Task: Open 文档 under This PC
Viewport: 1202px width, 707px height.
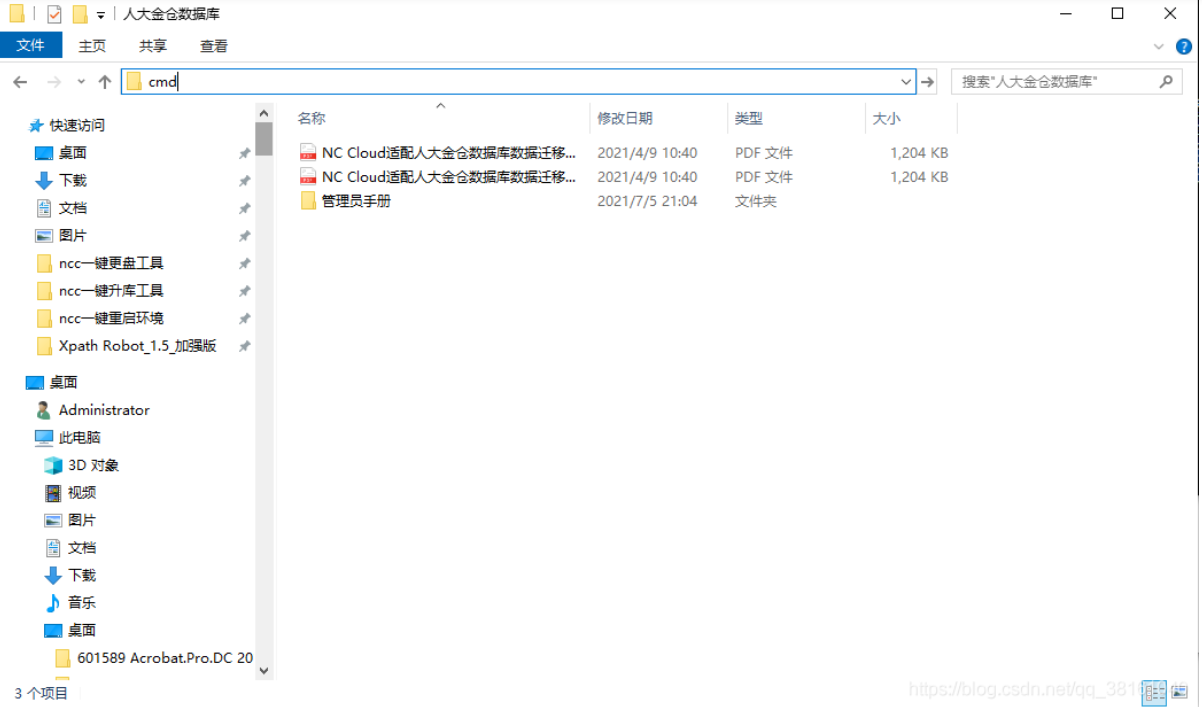Action: tap(82, 548)
